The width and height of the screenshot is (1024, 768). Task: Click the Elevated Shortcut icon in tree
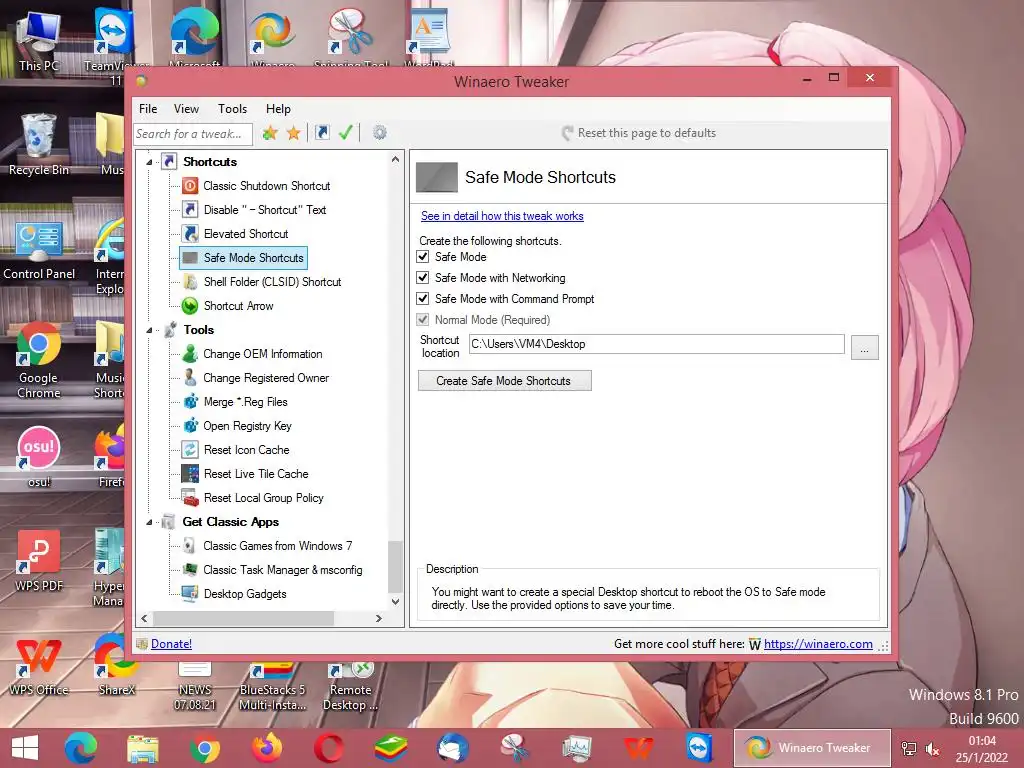190,234
